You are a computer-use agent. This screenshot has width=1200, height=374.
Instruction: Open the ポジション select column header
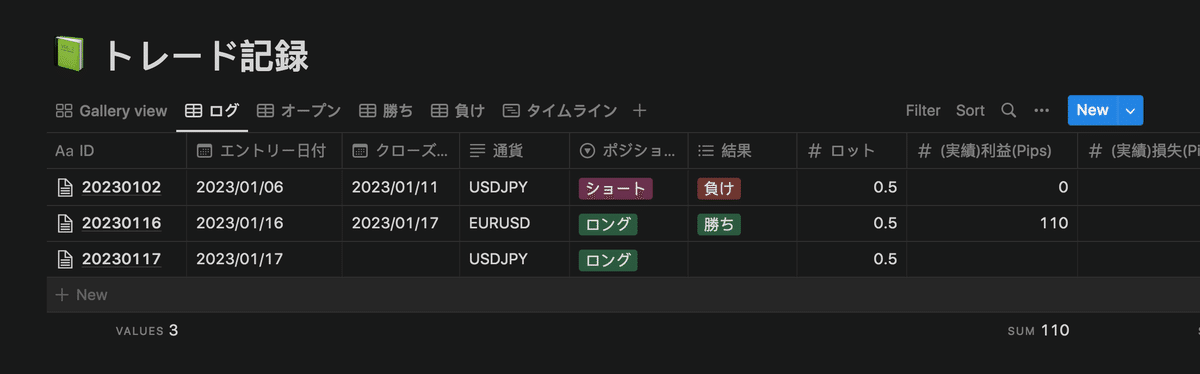coord(628,151)
